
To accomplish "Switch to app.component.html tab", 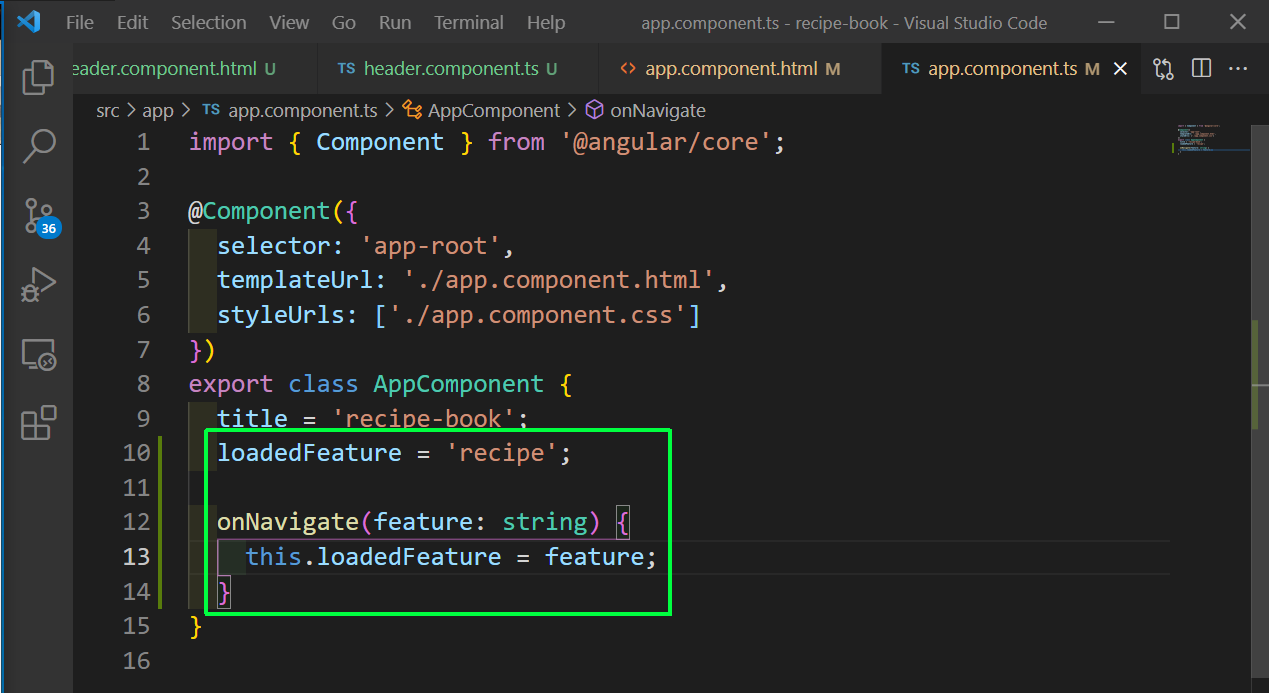I will pyautogui.click(x=741, y=69).
